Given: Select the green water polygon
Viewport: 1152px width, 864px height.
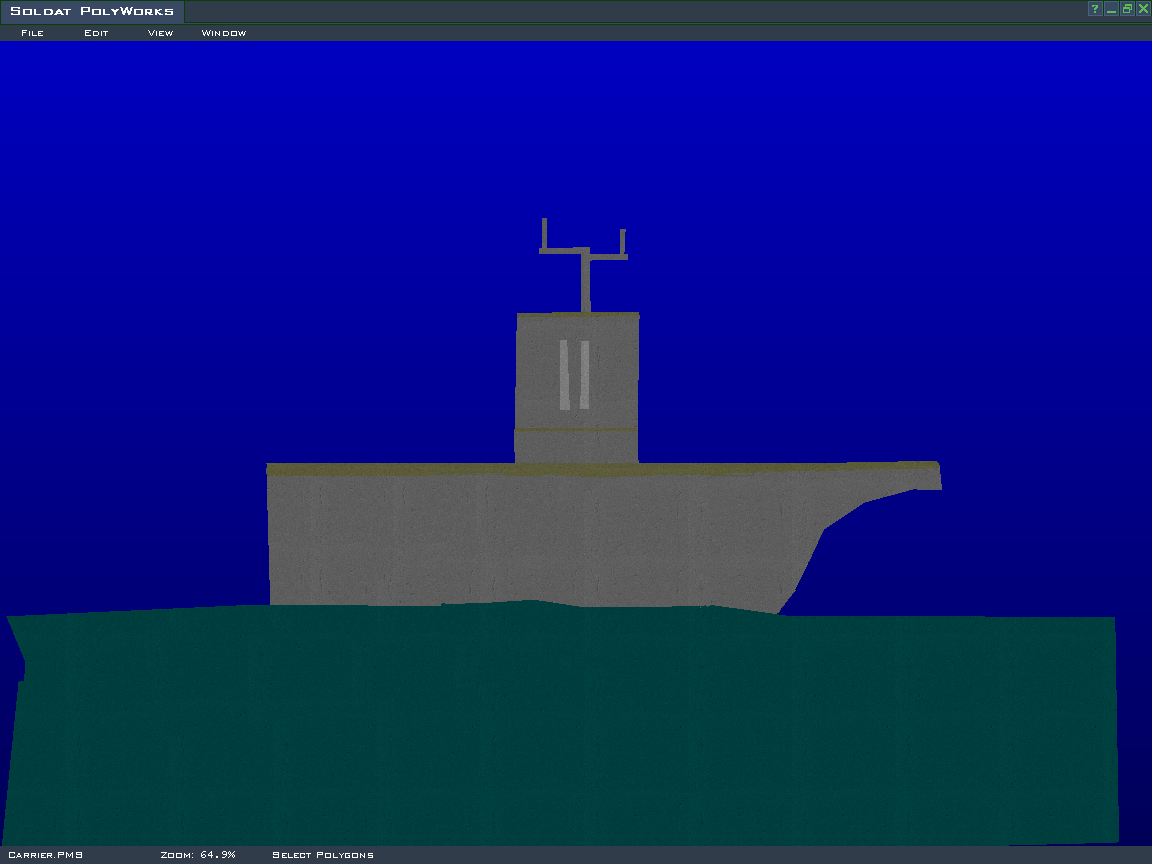Looking at the screenshot, I should tap(560, 730).
